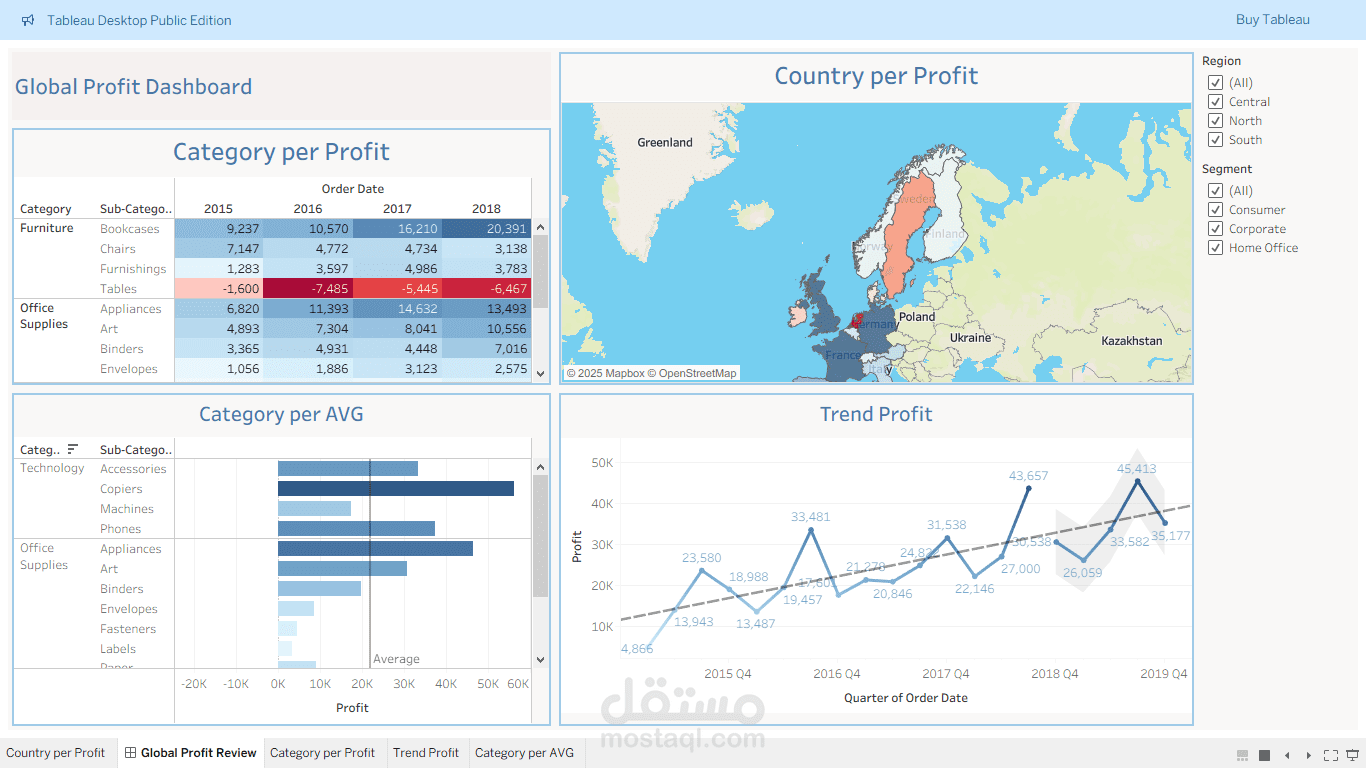This screenshot has width=1366, height=768.
Task: Uncheck the North region checkbox
Action: [x=1215, y=121]
